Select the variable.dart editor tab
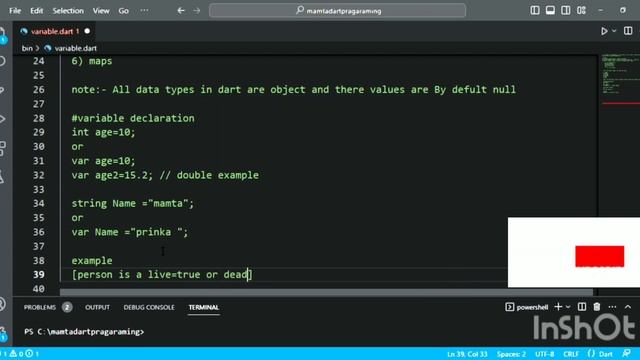The image size is (640, 360). pos(53,31)
